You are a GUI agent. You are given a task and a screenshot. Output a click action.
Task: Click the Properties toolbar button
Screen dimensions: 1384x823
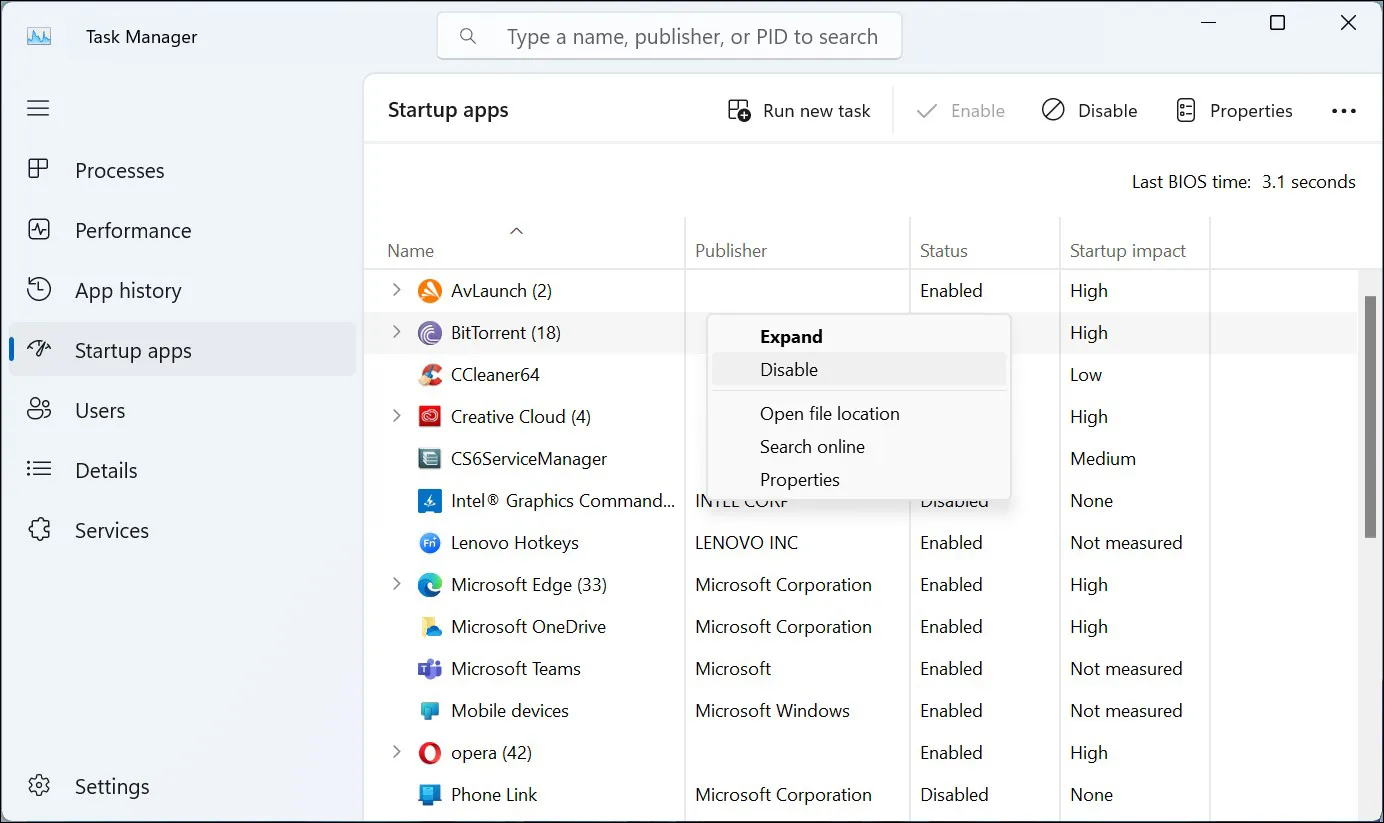(1234, 110)
